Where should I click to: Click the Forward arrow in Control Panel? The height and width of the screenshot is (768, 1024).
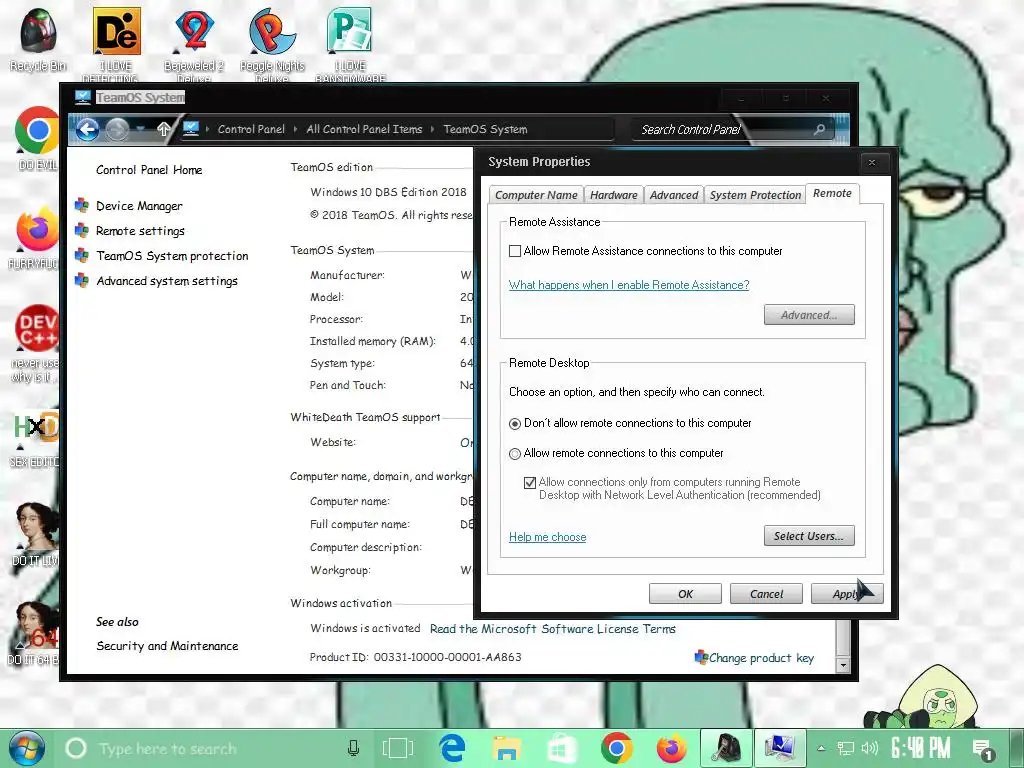point(117,129)
